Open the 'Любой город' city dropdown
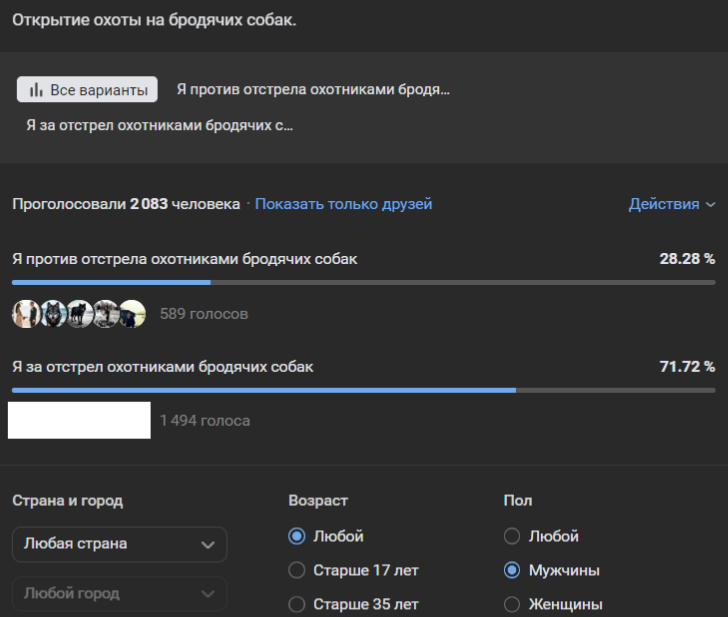This screenshot has width=728, height=617. (x=119, y=593)
